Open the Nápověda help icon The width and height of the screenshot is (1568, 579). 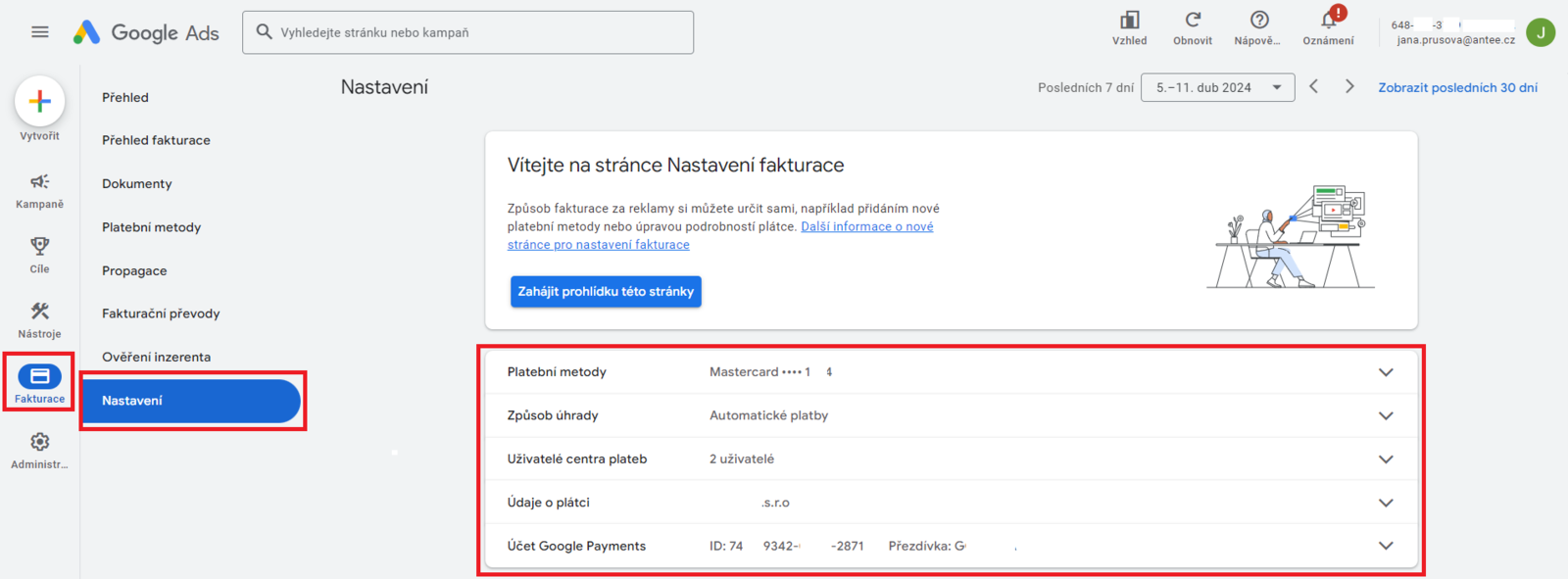[1259, 21]
